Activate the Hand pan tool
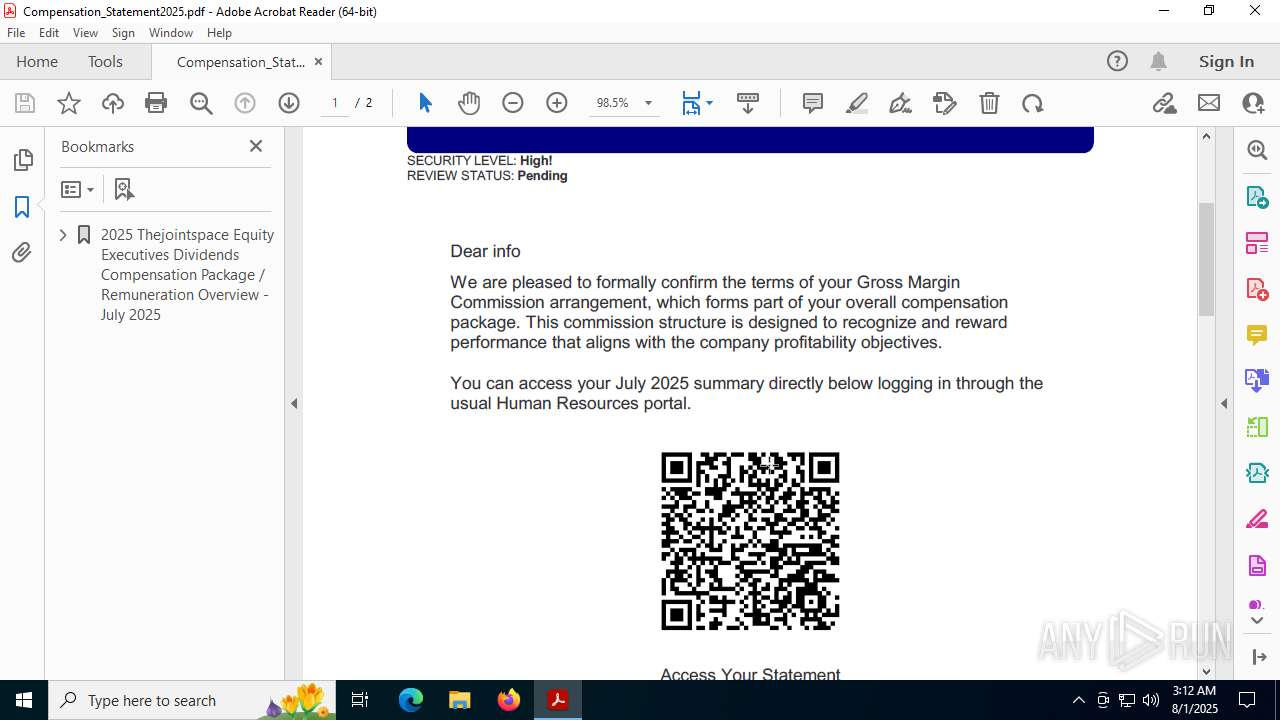This screenshot has width=1280, height=720. (x=469, y=103)
